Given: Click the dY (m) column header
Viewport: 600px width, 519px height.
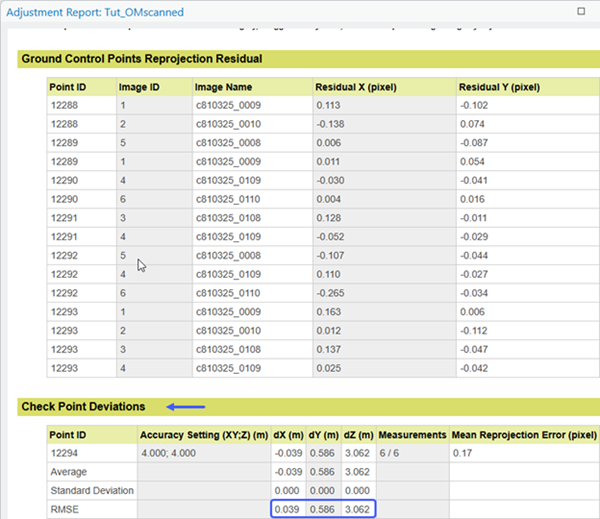Looking at the screenshot, I should 324,435.
